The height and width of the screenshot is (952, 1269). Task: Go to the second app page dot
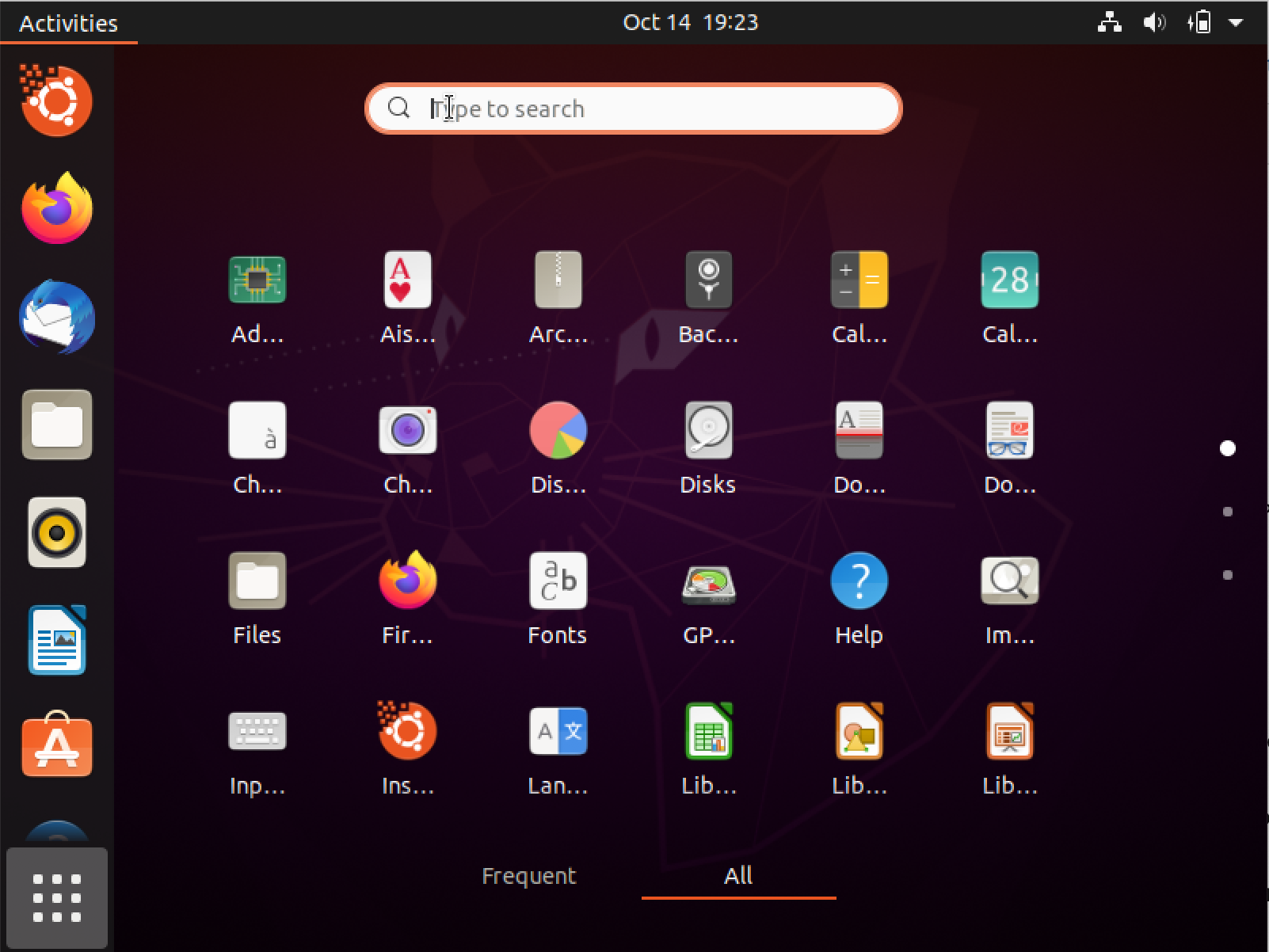(x=1227, y=512)
